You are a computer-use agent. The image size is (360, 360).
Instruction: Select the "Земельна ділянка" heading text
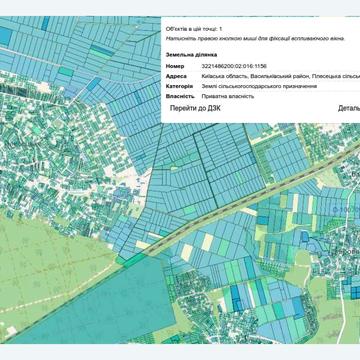pyautogui.click(x=191, y=55)
